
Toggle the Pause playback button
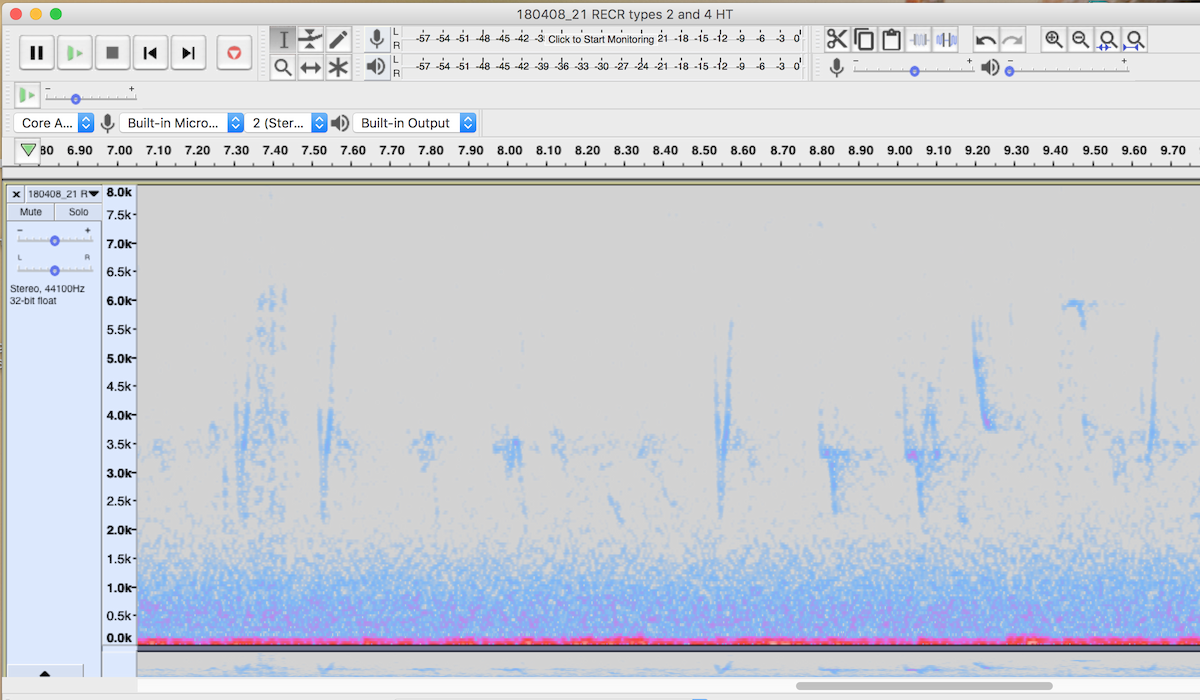[x=37, y=53]
